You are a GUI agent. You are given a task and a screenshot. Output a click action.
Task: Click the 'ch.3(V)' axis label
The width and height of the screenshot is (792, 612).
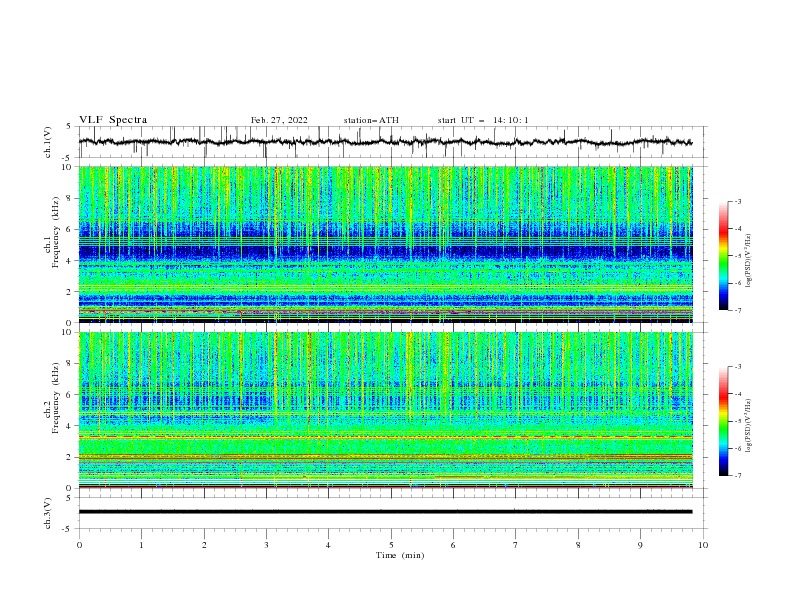(x=48, y=513)
